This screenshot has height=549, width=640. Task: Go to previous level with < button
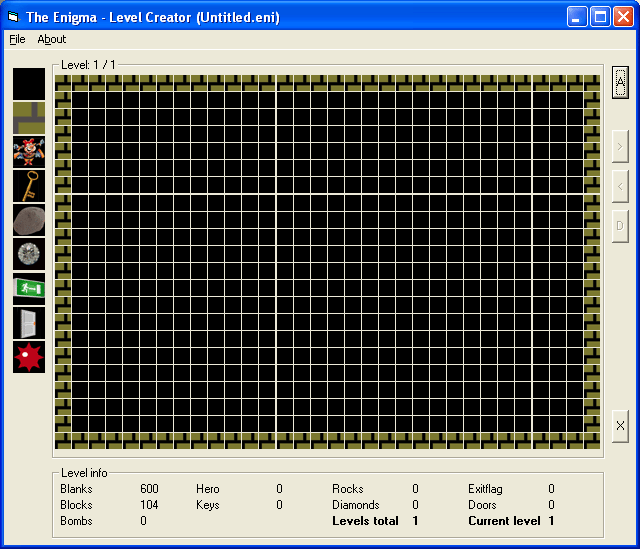[x=620, y=187]
